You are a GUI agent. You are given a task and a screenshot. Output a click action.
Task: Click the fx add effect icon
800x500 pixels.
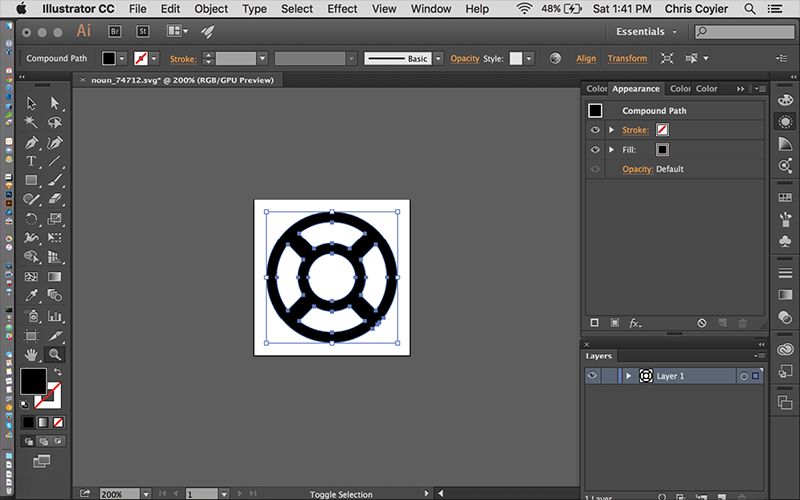pos(635,323)
